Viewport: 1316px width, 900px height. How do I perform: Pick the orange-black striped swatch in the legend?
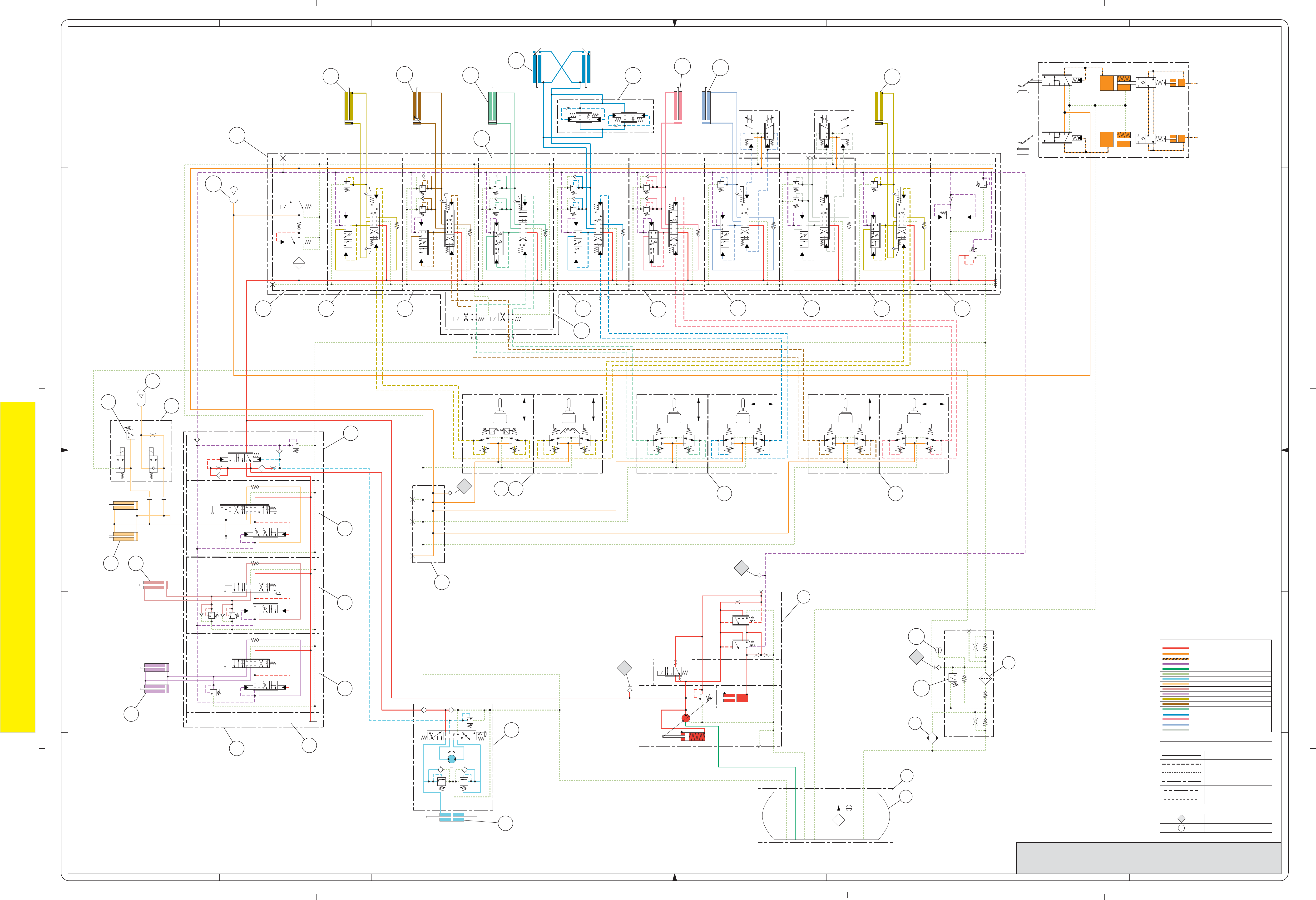point(1176,659)
